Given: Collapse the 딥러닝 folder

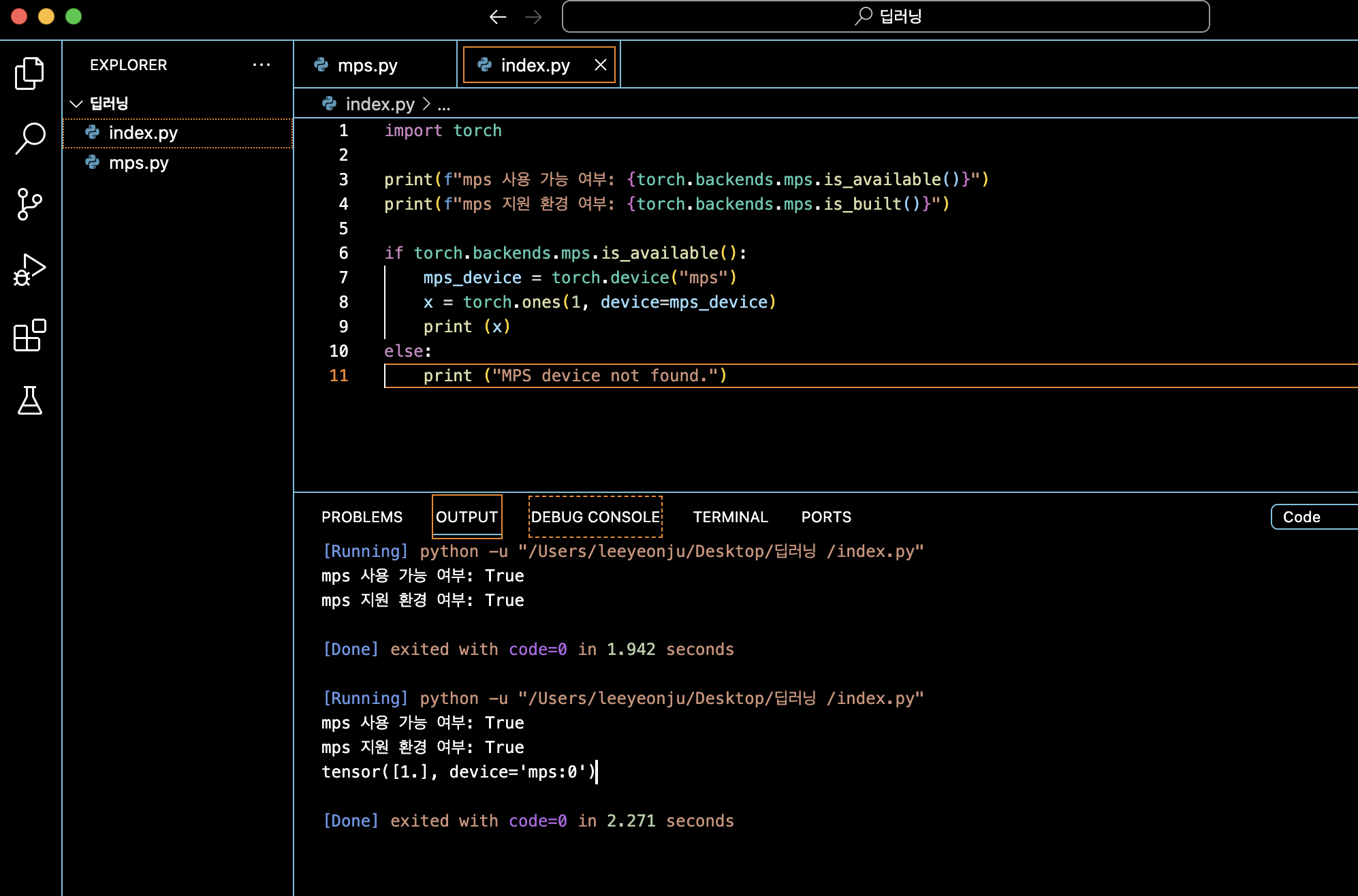Looking at the screenshot, I should 76,103.
